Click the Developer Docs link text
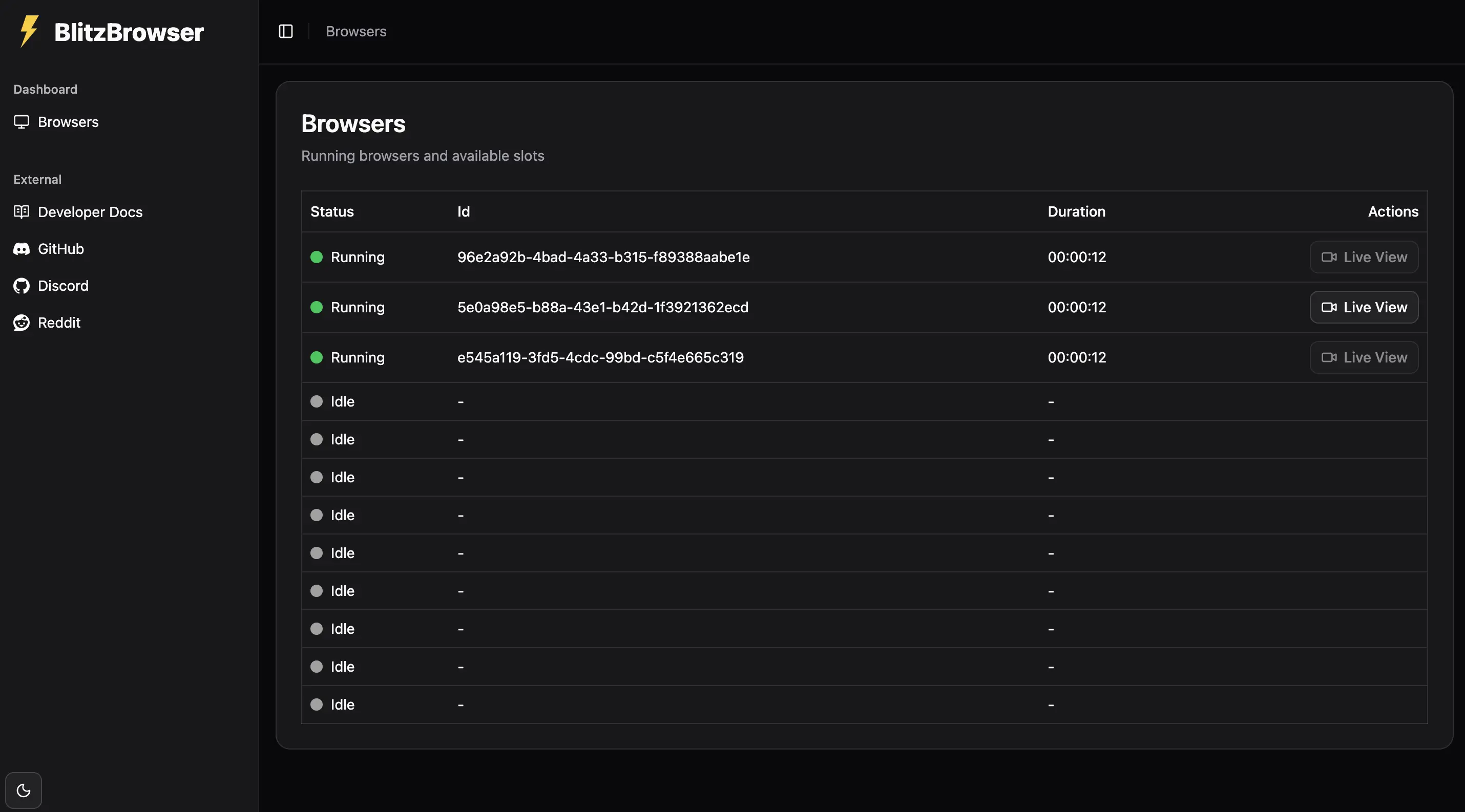The width and height of the screenshot is (1465, 812). pos(90,211)
